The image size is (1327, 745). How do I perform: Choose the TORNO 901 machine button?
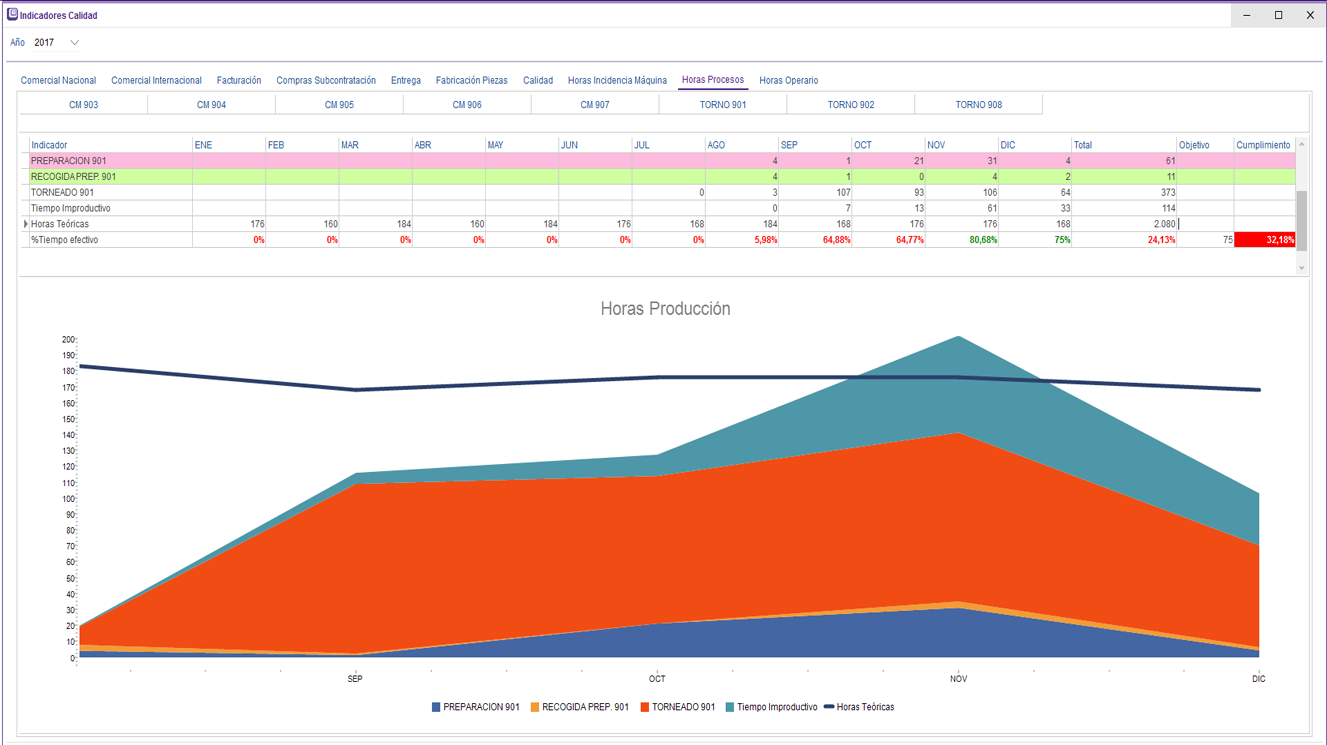click(x=722, y=105)
